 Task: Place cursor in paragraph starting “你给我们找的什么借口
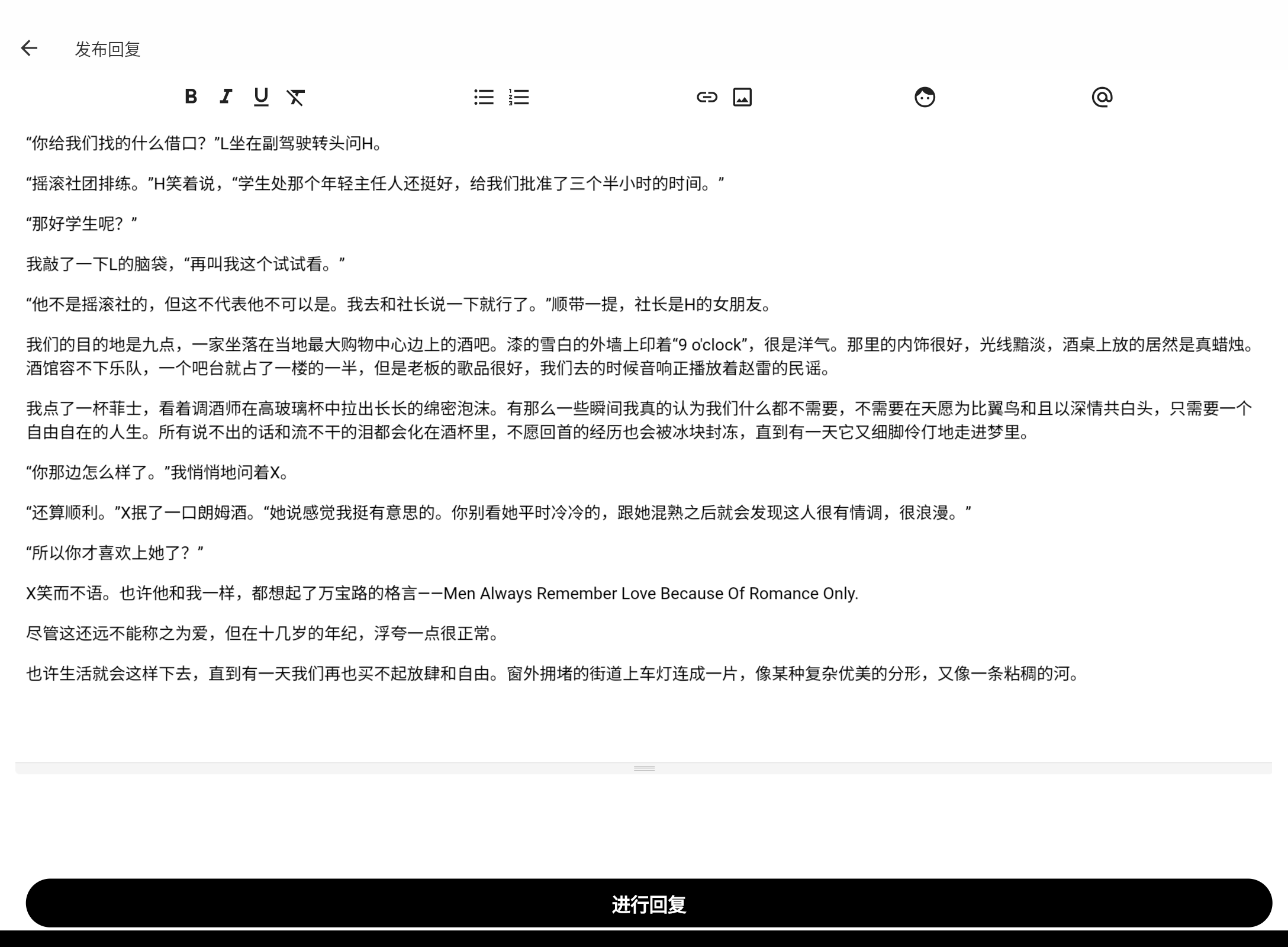tap(205, 144)
